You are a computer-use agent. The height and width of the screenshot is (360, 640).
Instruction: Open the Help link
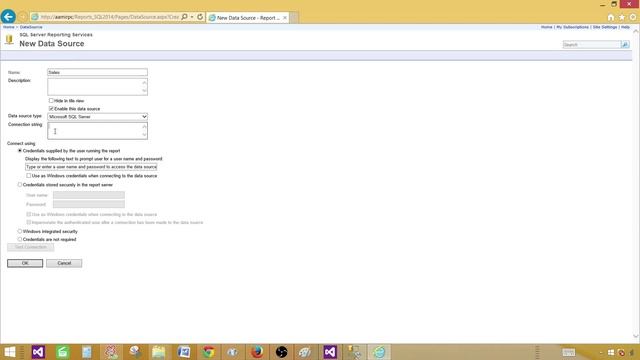(x=625, y=27)
